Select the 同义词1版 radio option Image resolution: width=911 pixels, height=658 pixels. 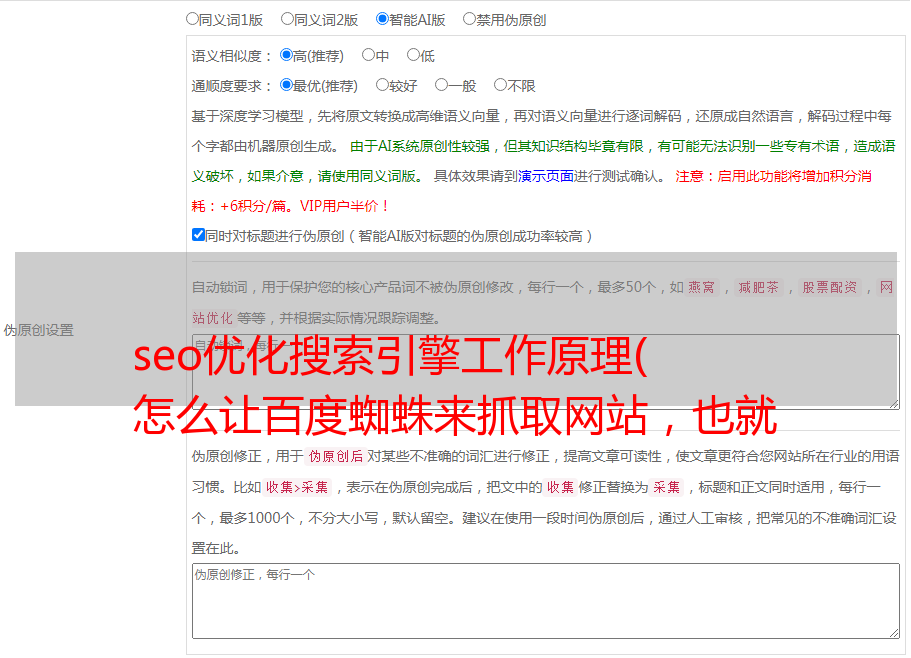coord(192,19)
